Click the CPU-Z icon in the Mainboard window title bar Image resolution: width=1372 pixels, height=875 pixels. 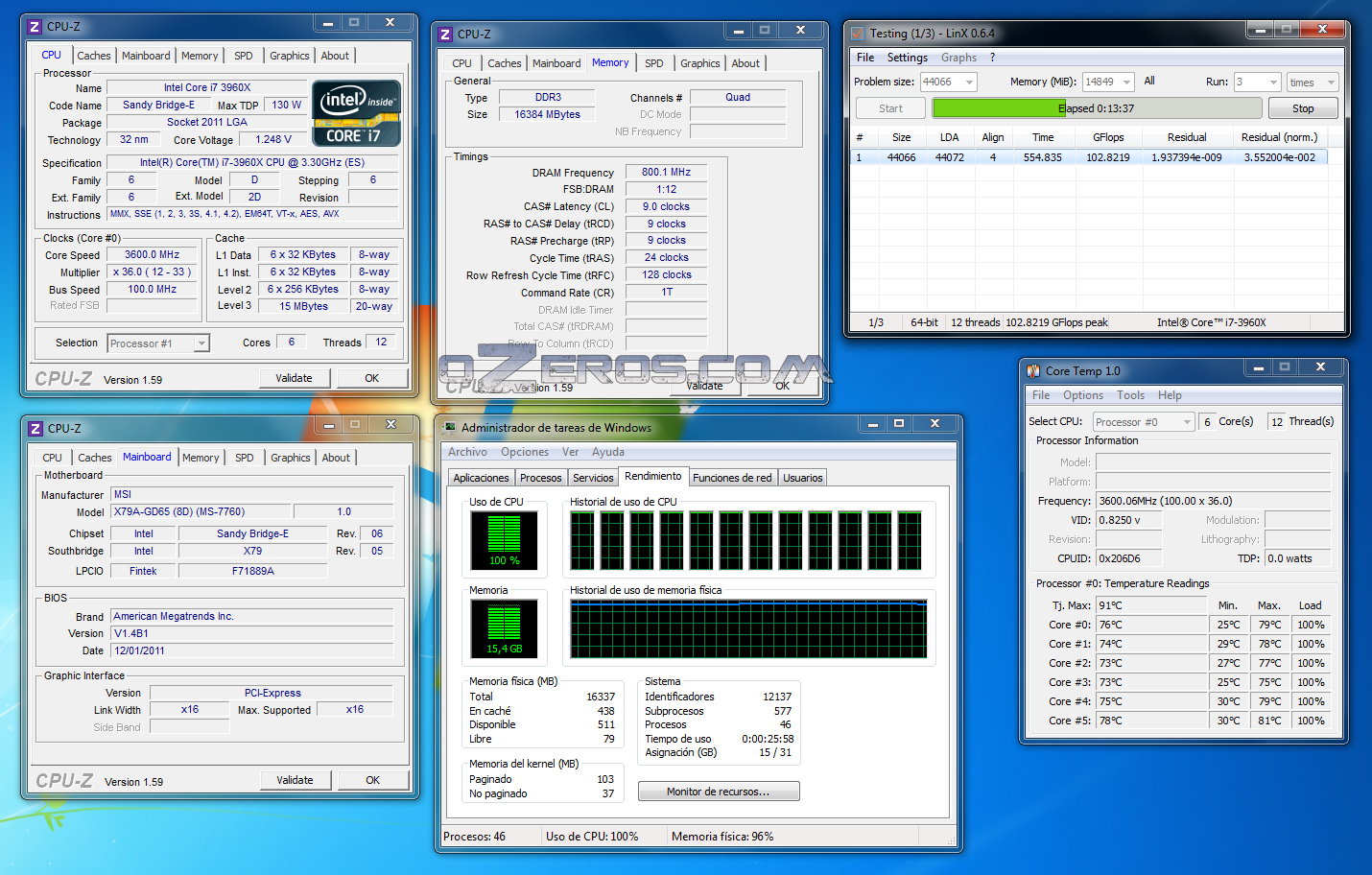(x=35, y=429)
